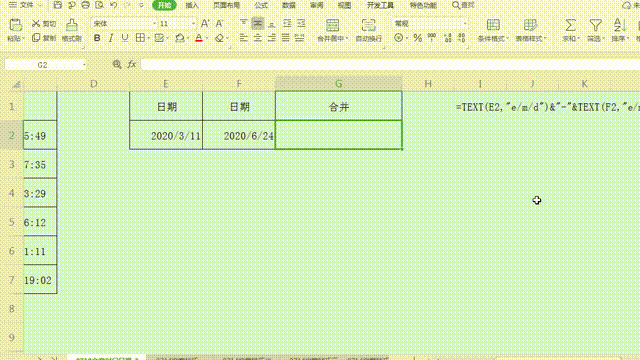Image resolution: width=640 pixels, height=360 pixels.
Task: Click the currency format icon
Action: [x=399, y=38]
